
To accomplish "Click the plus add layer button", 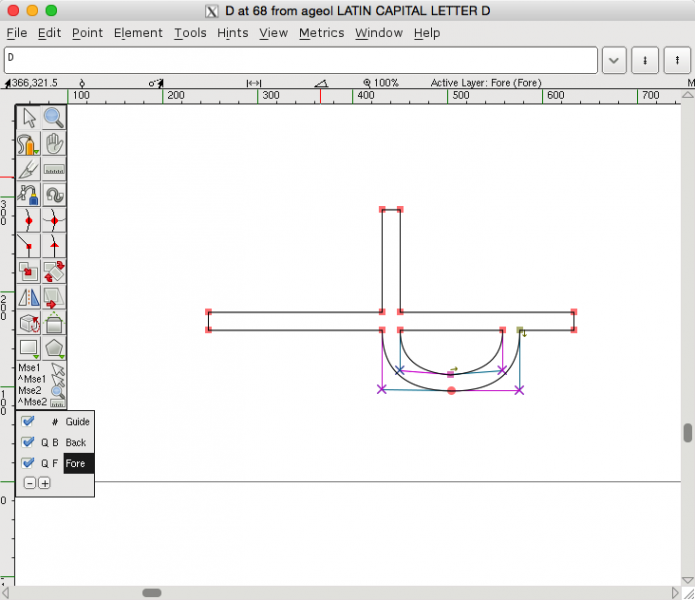I will click(44, 483).
